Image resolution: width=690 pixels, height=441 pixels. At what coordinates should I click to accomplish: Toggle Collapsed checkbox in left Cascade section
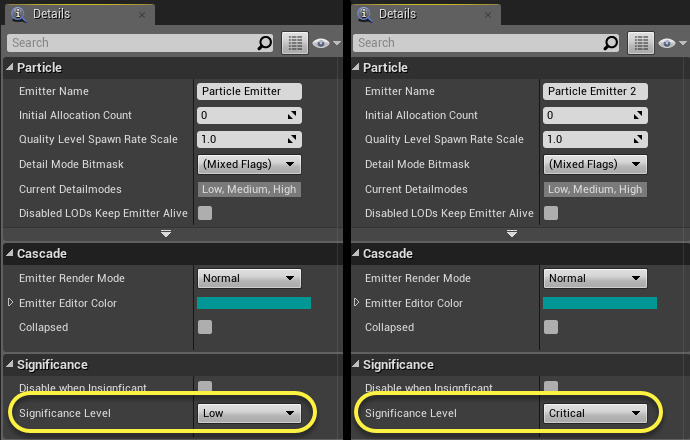click(205, 327)
